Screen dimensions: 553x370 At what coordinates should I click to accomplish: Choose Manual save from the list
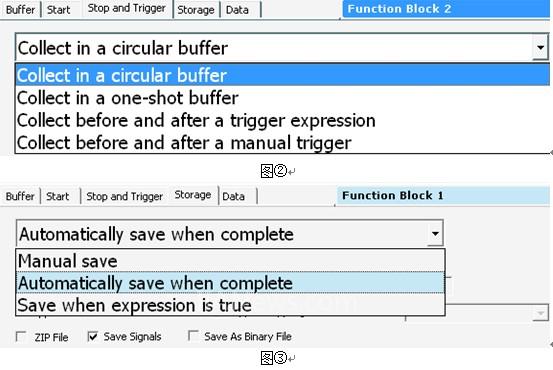tap(230, 261)
